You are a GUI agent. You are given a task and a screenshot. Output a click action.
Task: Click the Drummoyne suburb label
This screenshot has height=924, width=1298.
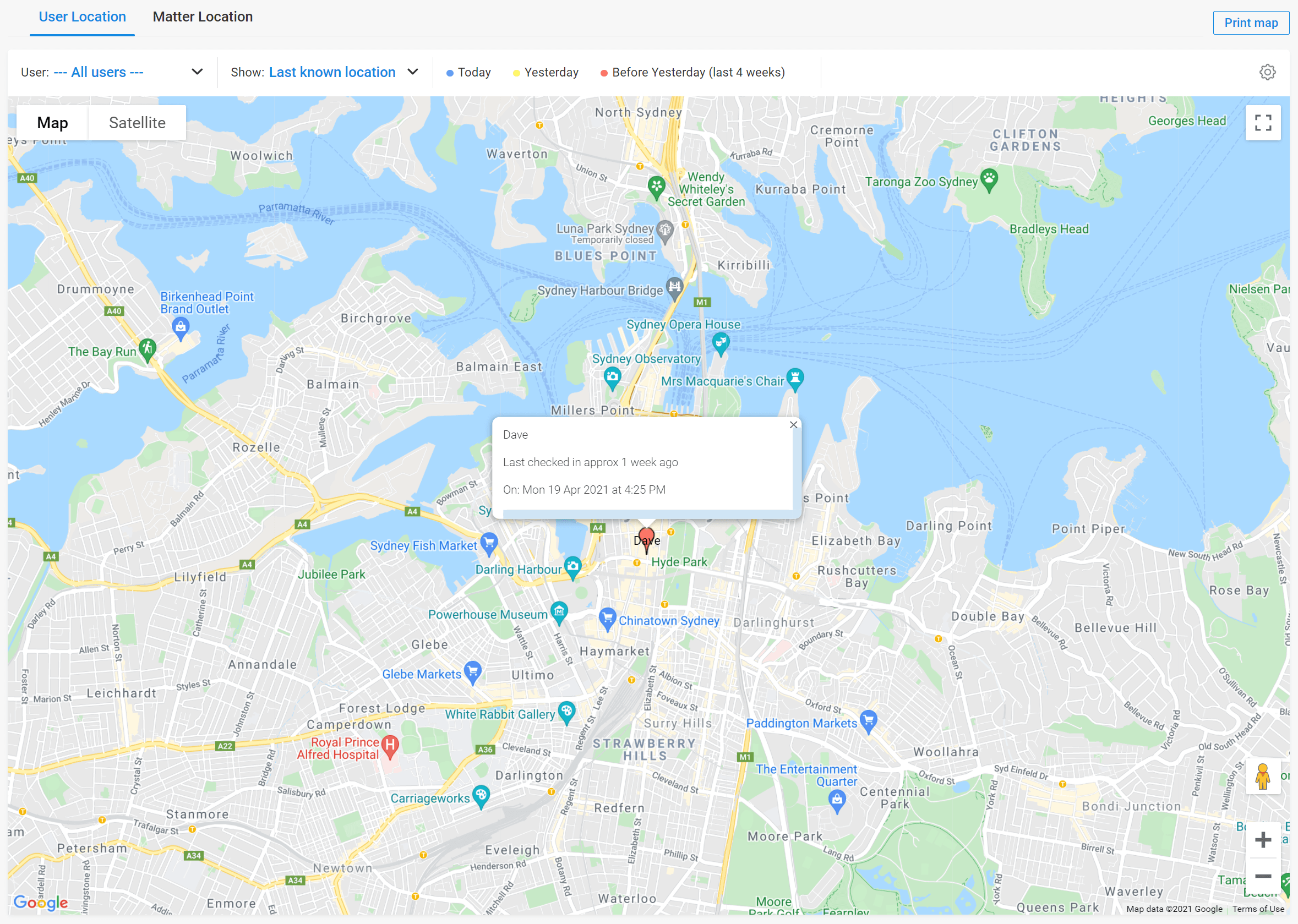[96, 289]
